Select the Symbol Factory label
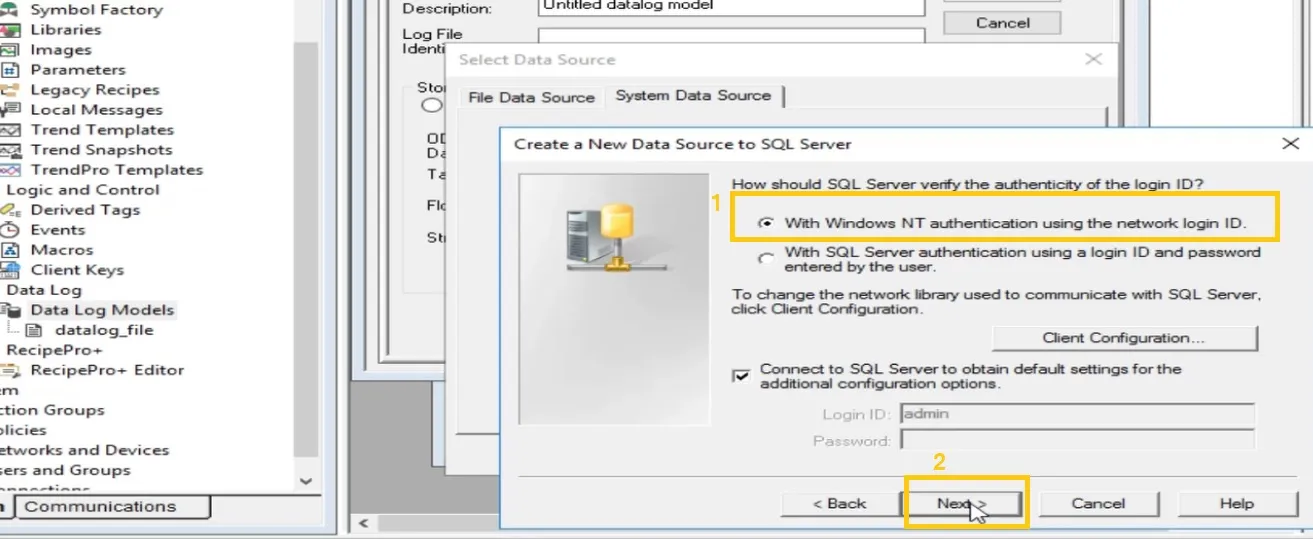Image resolution: width=1313 pixels, height=539 pixels. (x=96, y=10)
